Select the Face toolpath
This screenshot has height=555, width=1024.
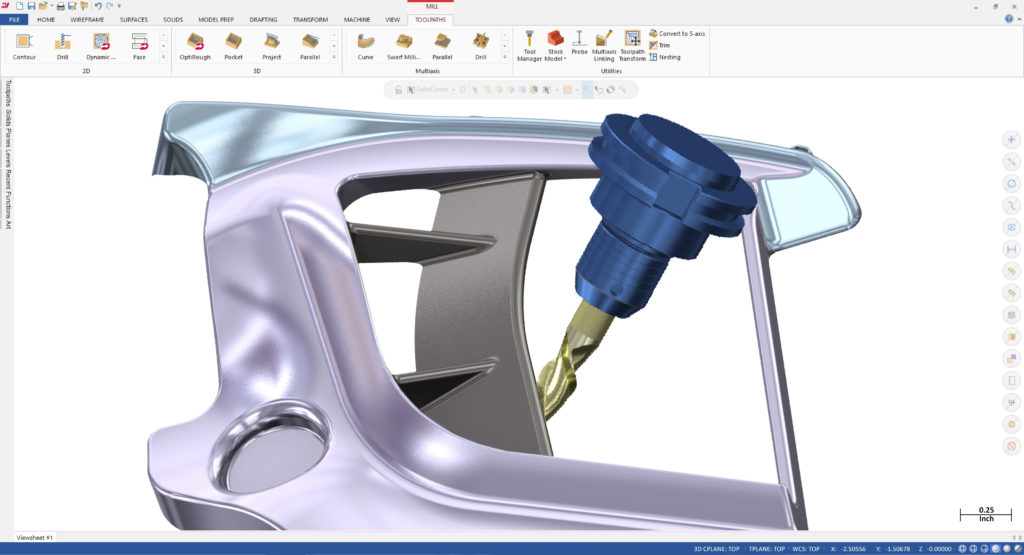[139, 46]
